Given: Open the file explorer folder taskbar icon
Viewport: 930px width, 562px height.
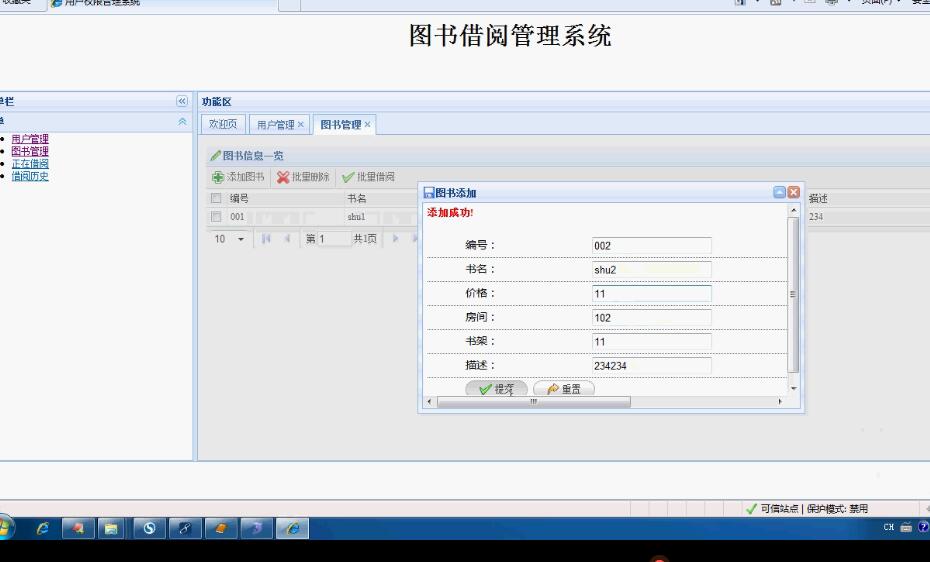Looking at the screenshot, I should click(111, 528).
